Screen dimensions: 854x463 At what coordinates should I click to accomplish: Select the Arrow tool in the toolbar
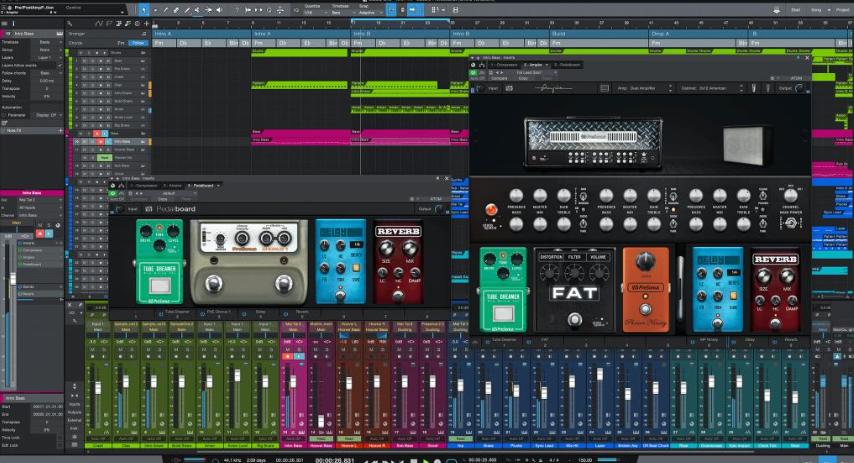144,9
